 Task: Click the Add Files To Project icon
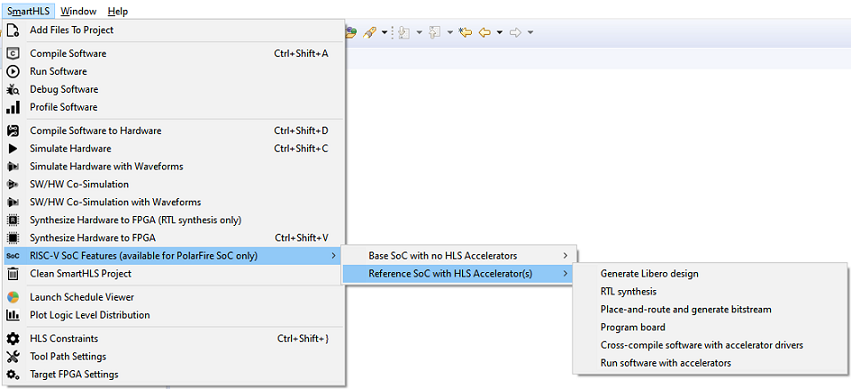tap(13, 30)
